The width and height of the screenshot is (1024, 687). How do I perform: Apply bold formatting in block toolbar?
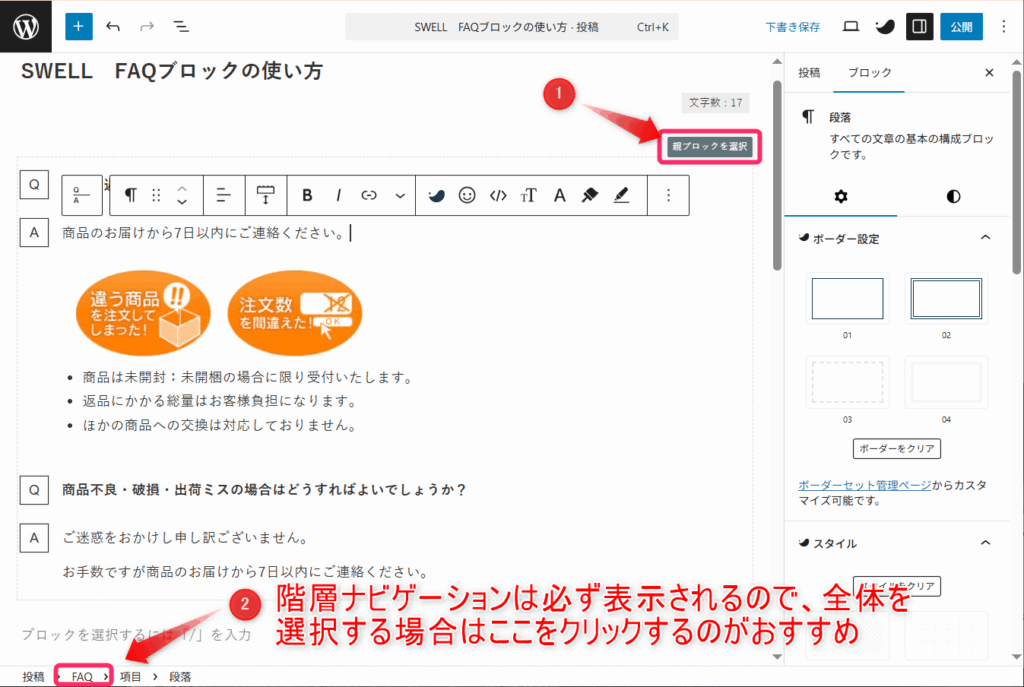pos(307,195)
